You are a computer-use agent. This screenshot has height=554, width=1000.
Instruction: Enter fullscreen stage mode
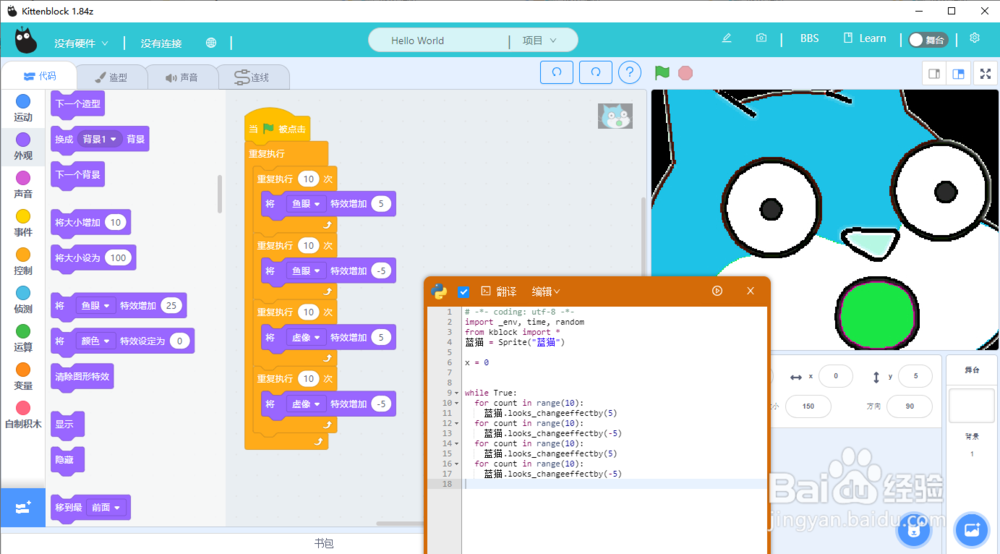tap(985, 74)
